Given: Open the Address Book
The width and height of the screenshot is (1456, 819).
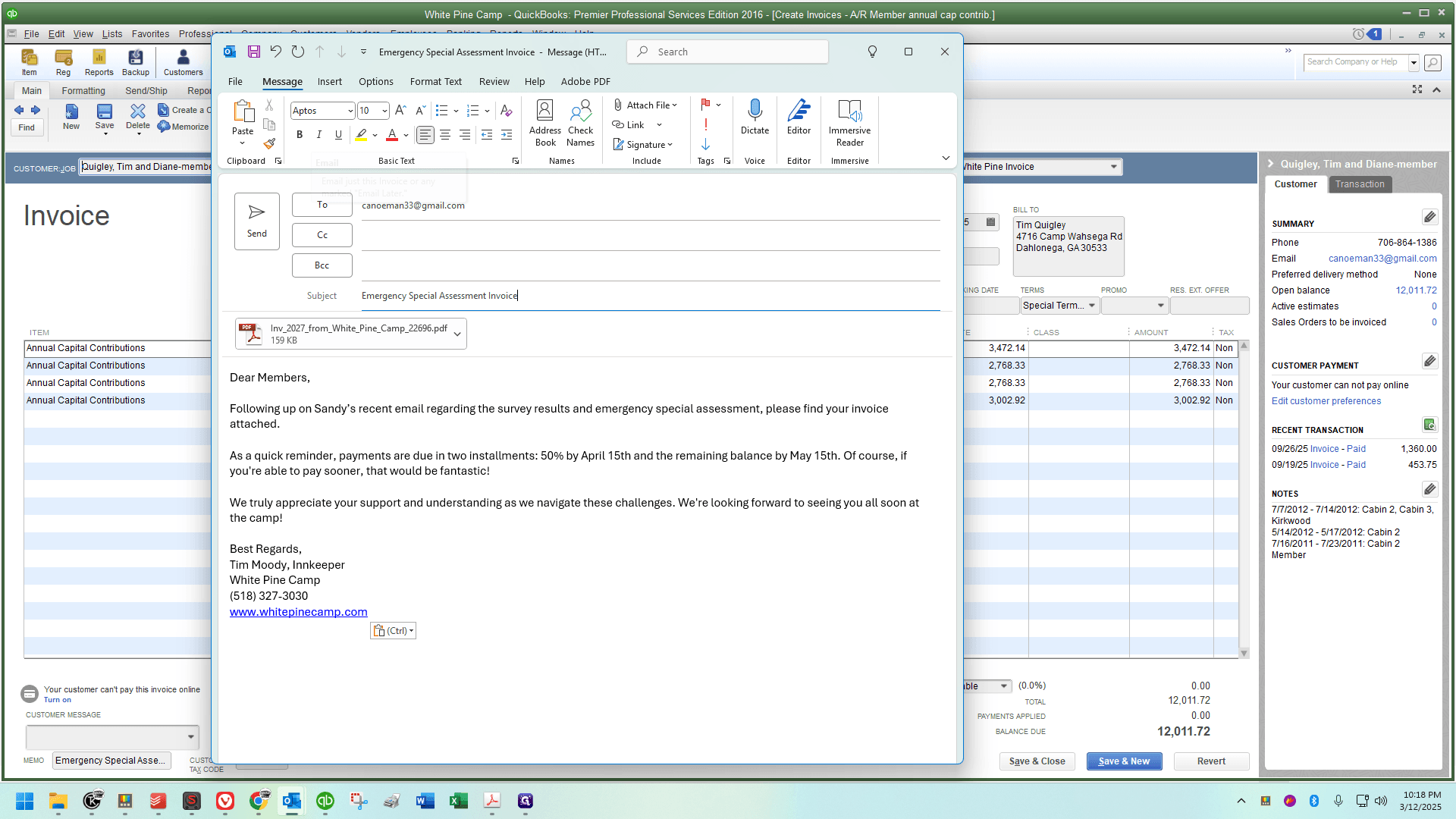Looking at the screenshot, I should (x=545, y=123).
